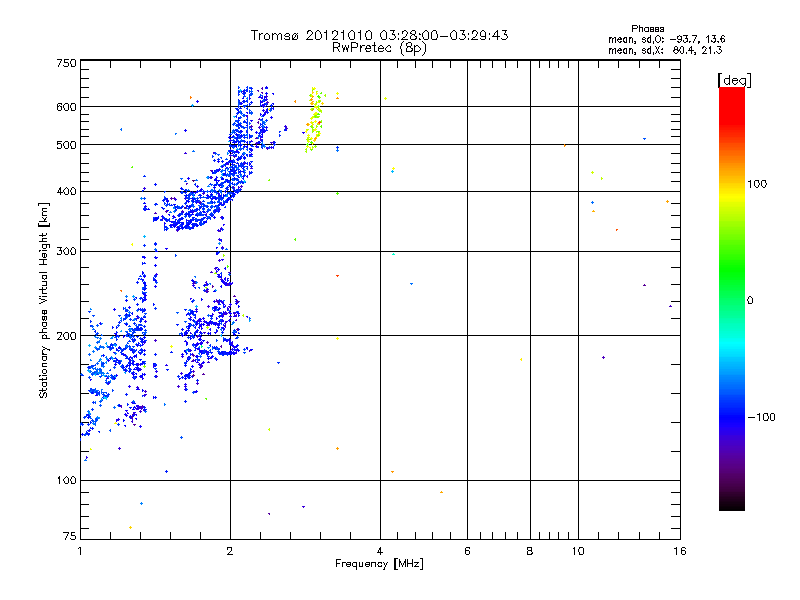800x600 pixels.
Task: Click the 'mean, sd,X: 80.4, 21.3' value
Action: tap(665, 50)
